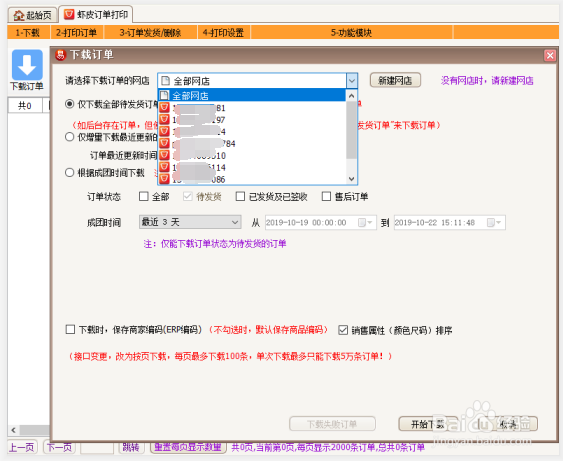Click the 跳转 button
The width and height of the screenshot is (563, 461).
pos(131,447)
